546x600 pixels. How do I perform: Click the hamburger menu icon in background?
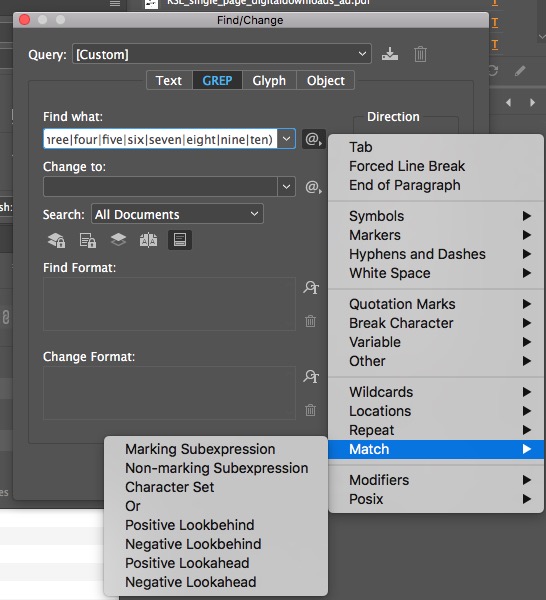click(x=115, y=3)
